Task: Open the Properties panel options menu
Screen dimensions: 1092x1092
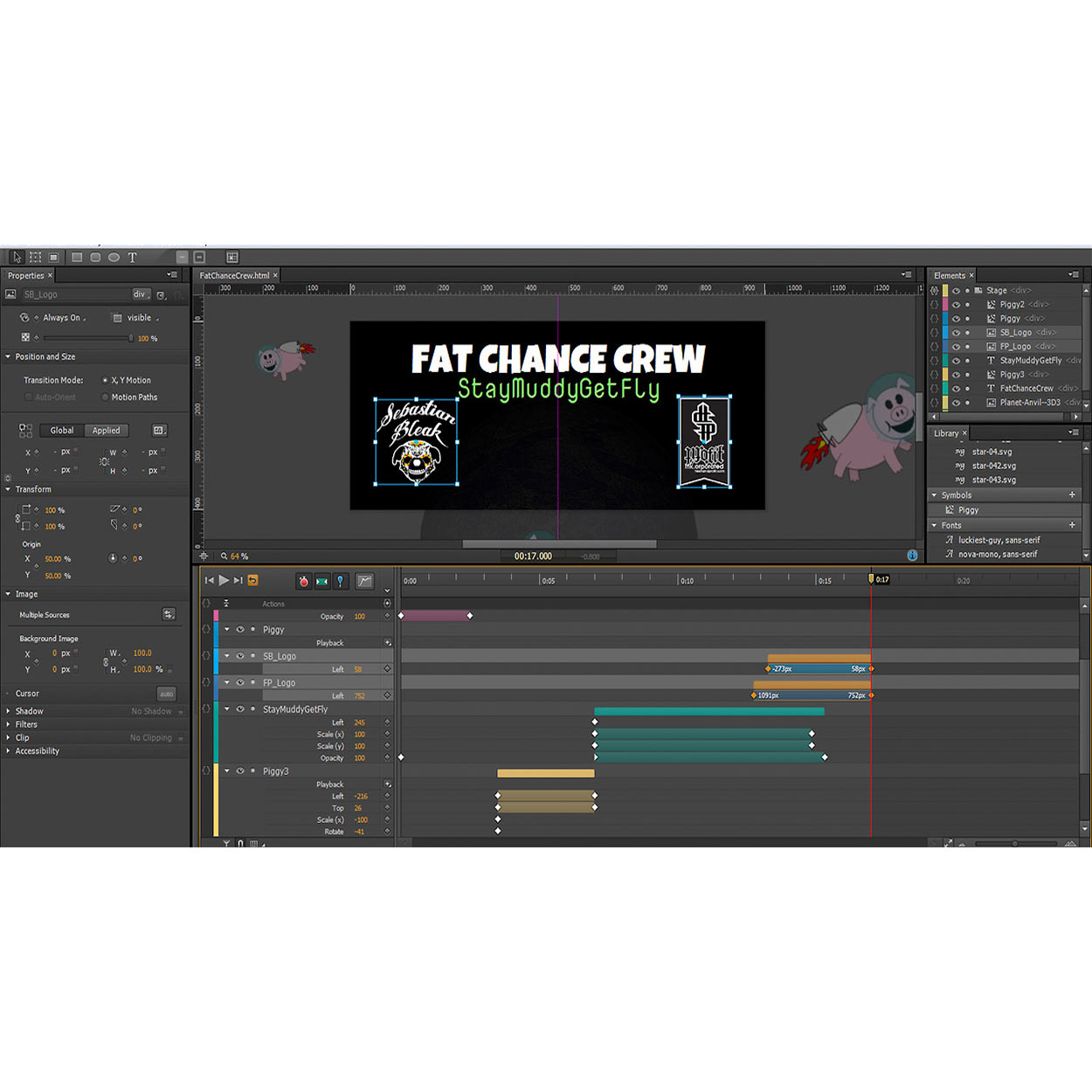Action: click(173, 275)
